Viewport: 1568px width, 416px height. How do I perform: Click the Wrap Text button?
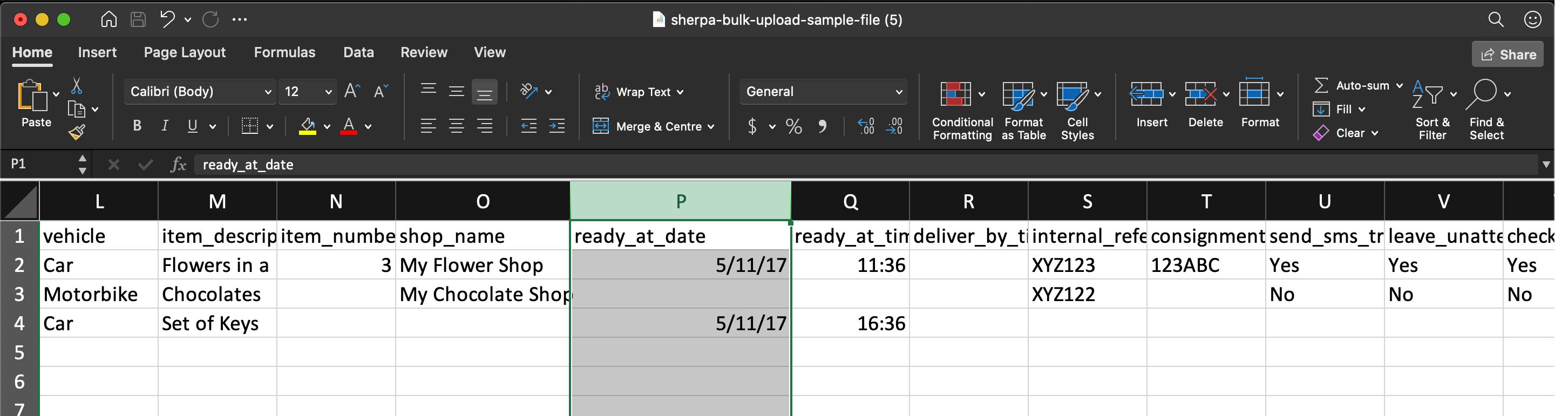point(638,92)
